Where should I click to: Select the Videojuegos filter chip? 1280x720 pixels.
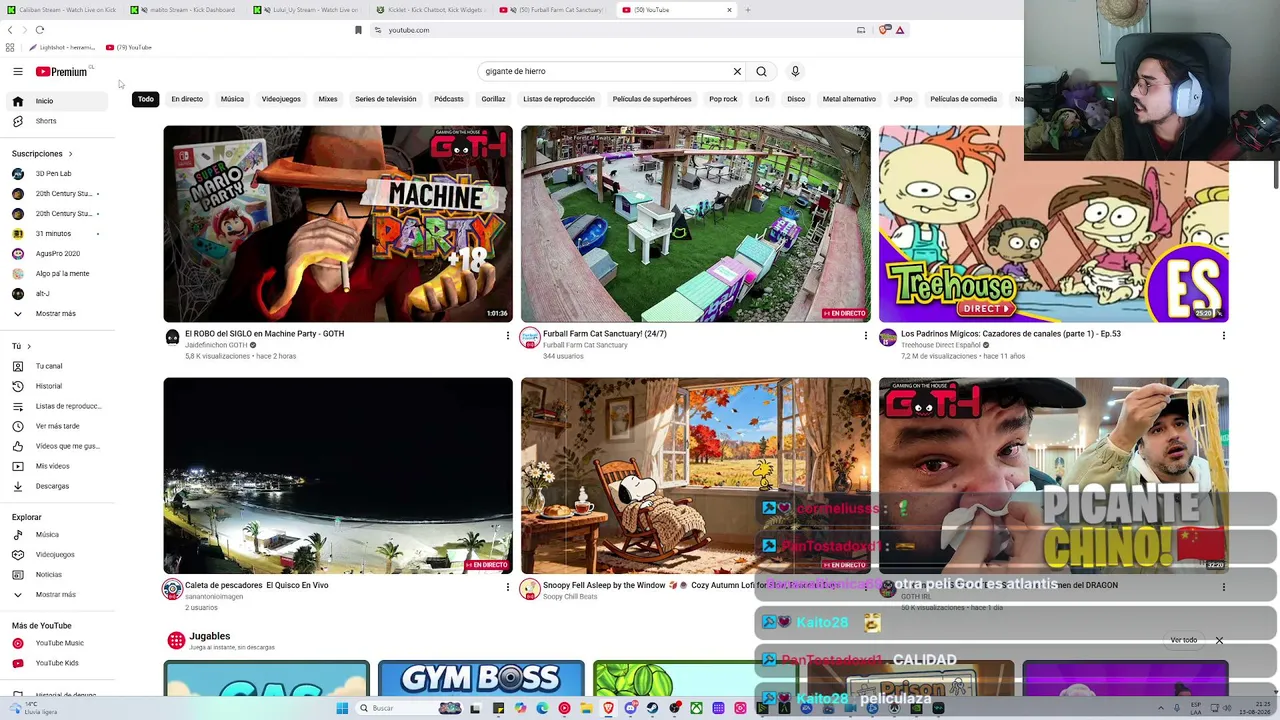click(x=281, y=99)
